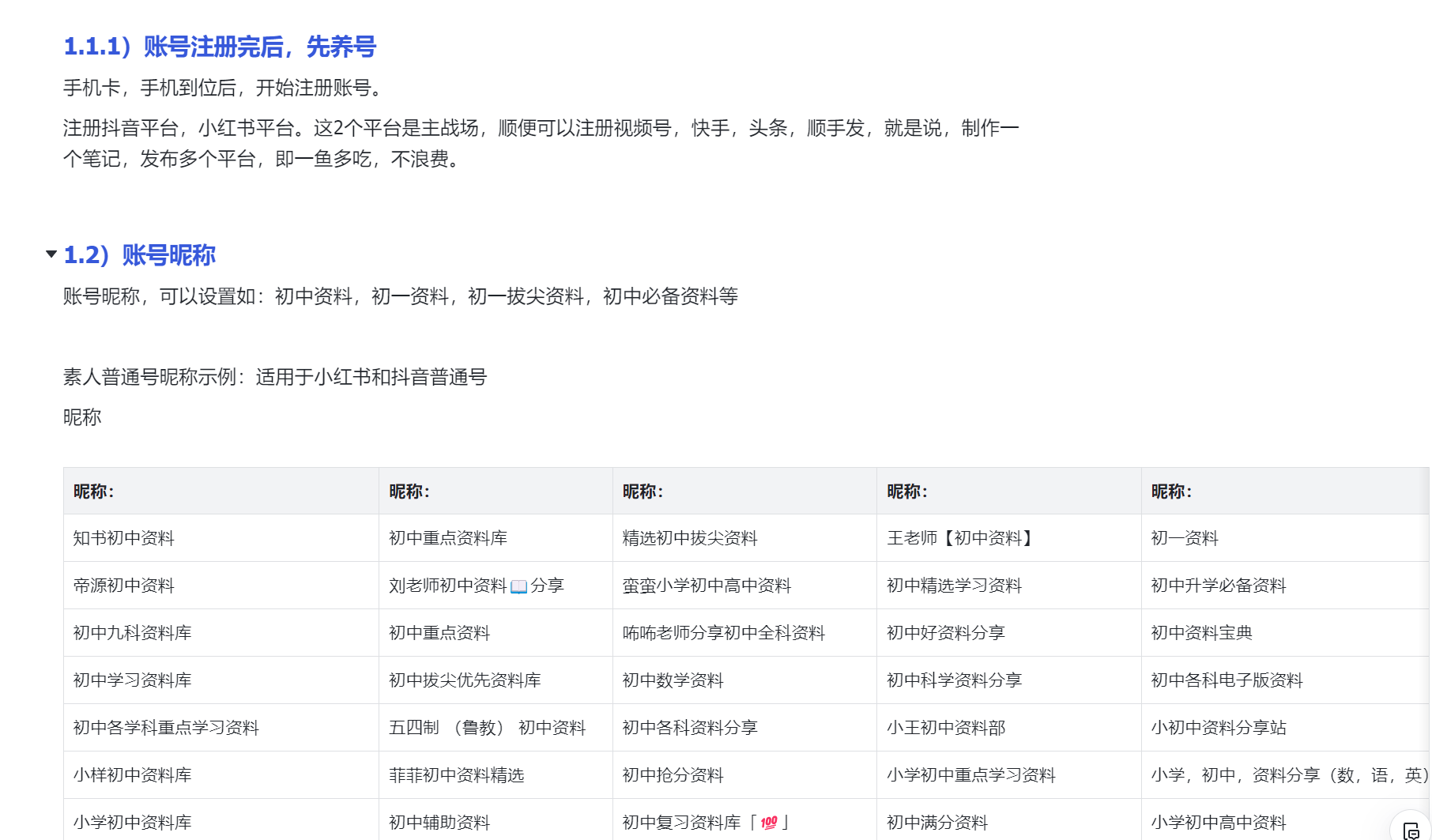
Task: Select cell 初中数学资料
Action: tap(744, 680)
